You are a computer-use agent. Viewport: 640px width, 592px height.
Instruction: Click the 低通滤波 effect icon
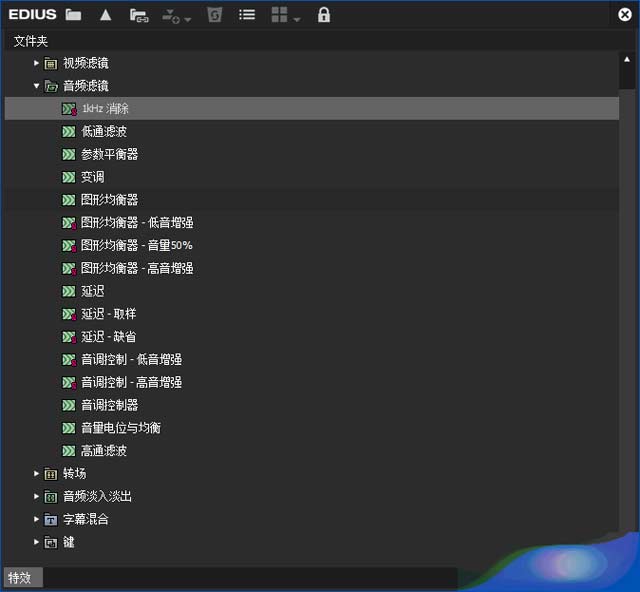69,131
